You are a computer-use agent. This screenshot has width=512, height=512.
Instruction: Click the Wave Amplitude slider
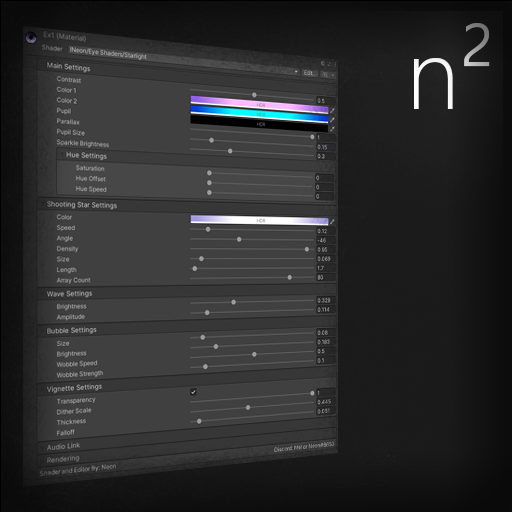point(252,311)
